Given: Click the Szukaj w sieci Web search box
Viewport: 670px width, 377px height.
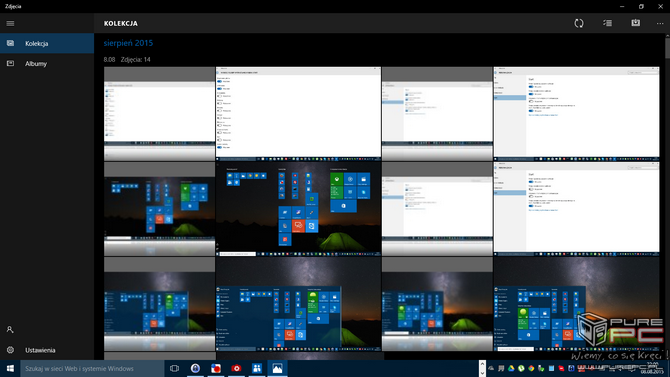Looking at the screenshot, I should [92, 368].
